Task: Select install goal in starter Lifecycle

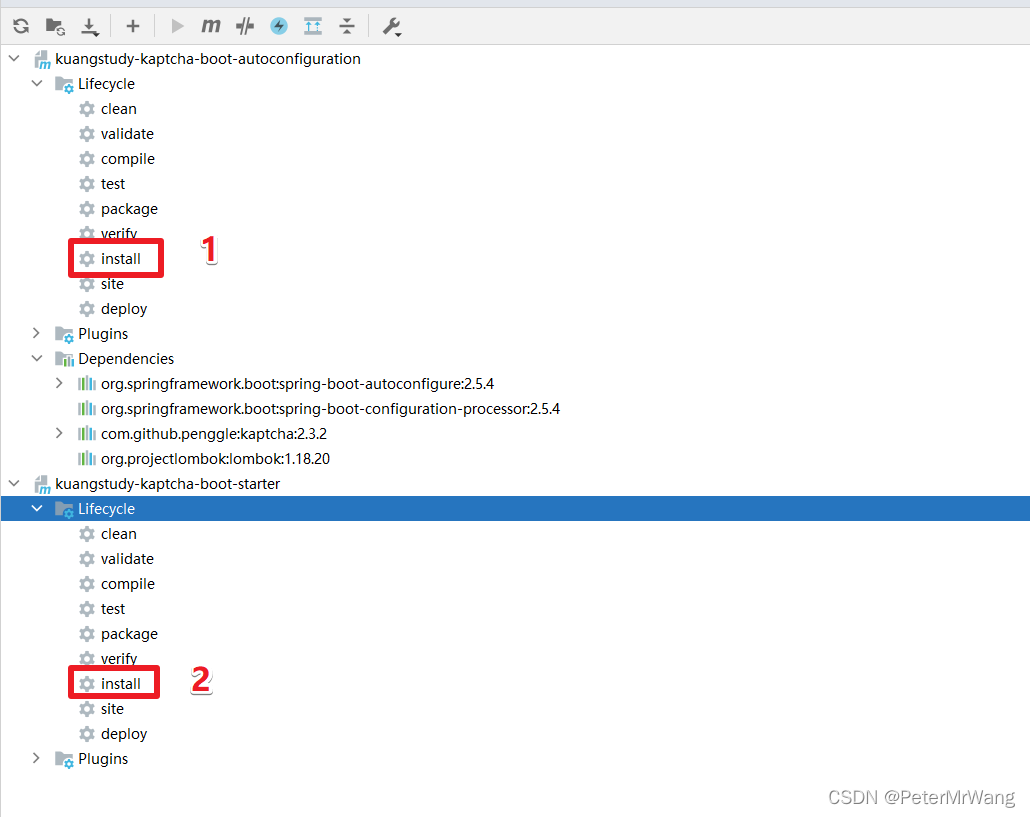Action: pos(121,684)
